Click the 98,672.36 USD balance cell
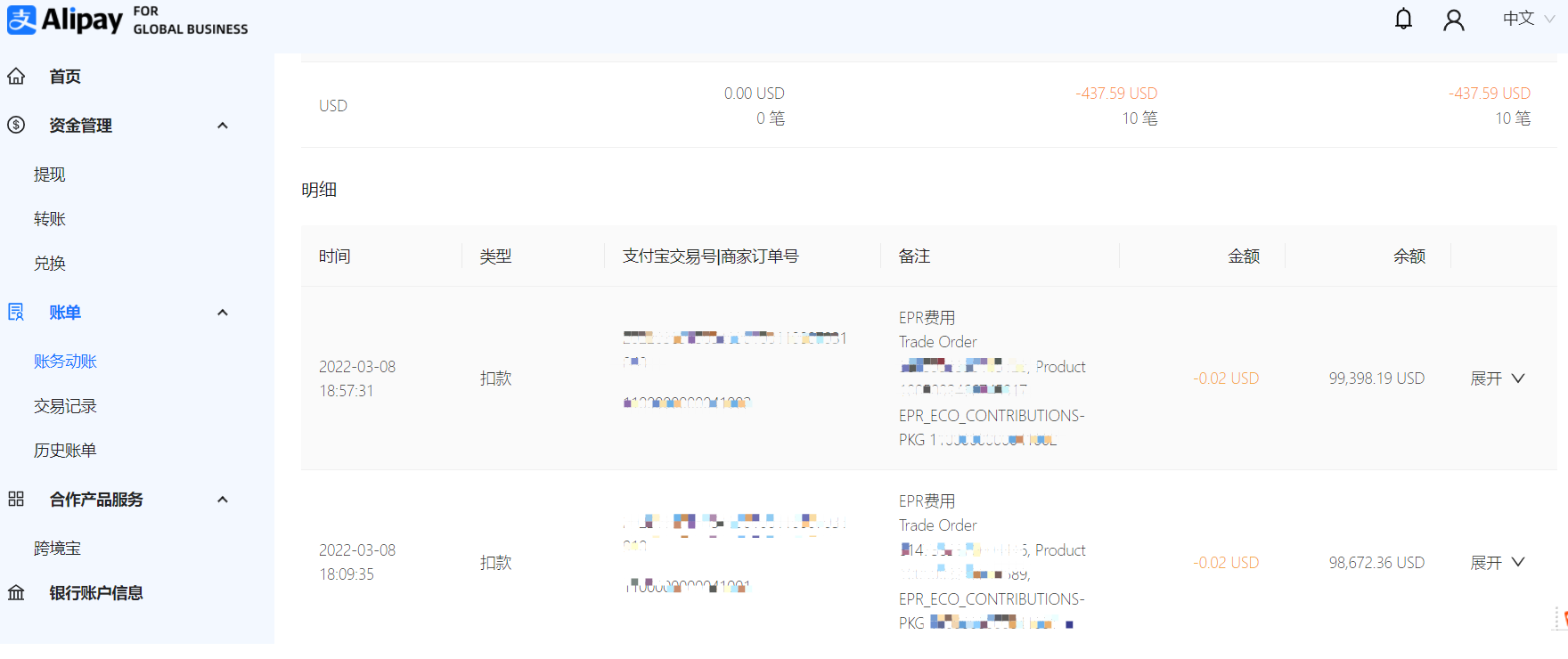The width and height of the screenshot is (1568, 659). 1376,563
